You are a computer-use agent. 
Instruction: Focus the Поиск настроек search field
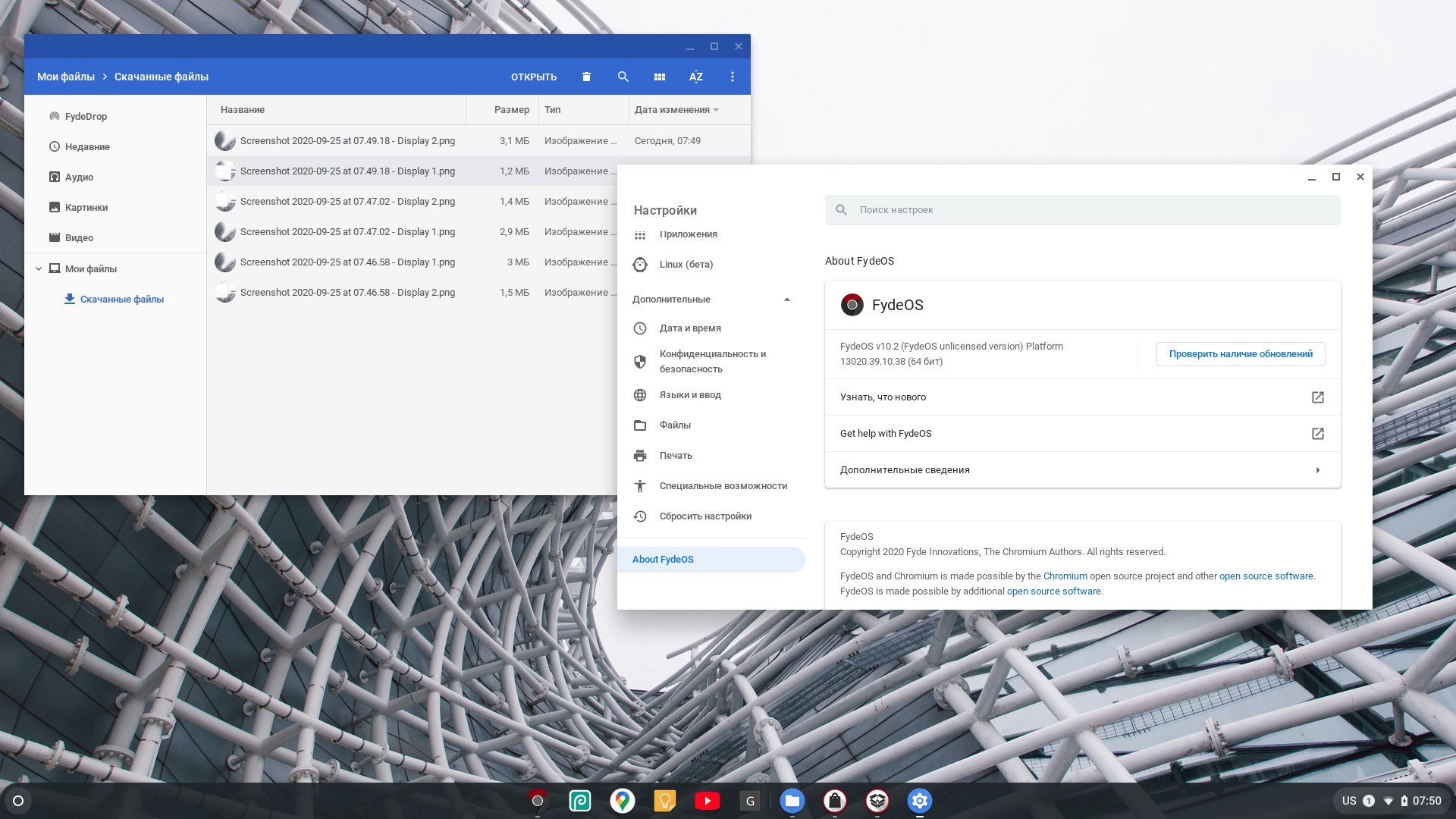1082,210
